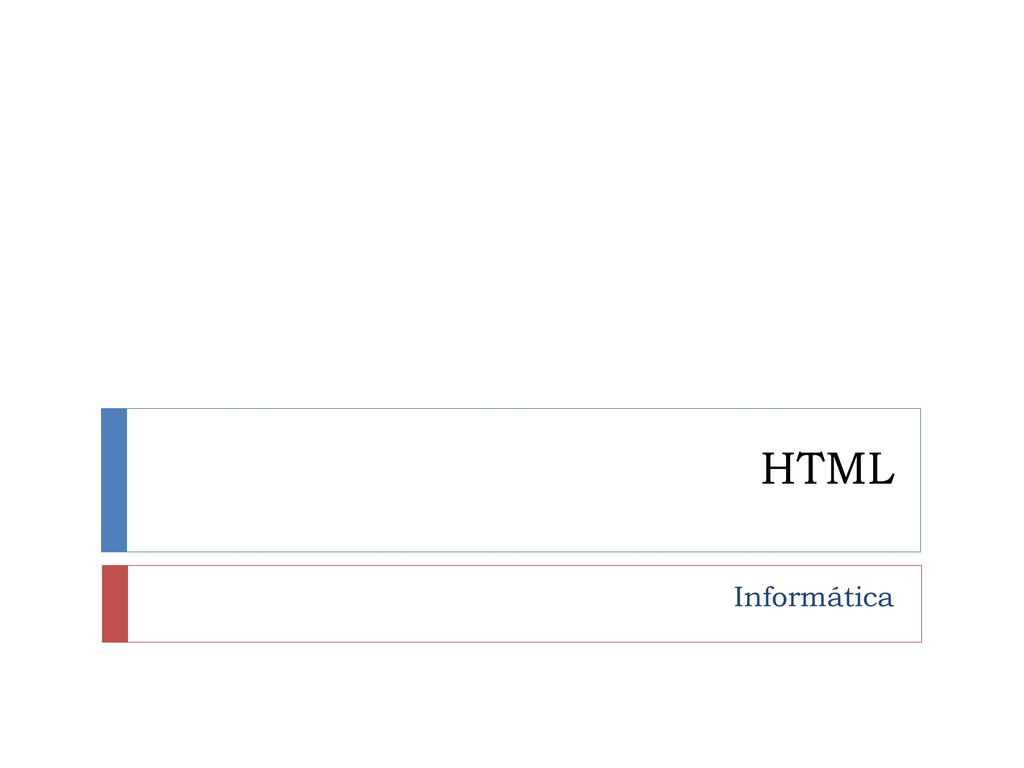Click the letter H in HTML
1024x768 pixels.
click(777, 469)
